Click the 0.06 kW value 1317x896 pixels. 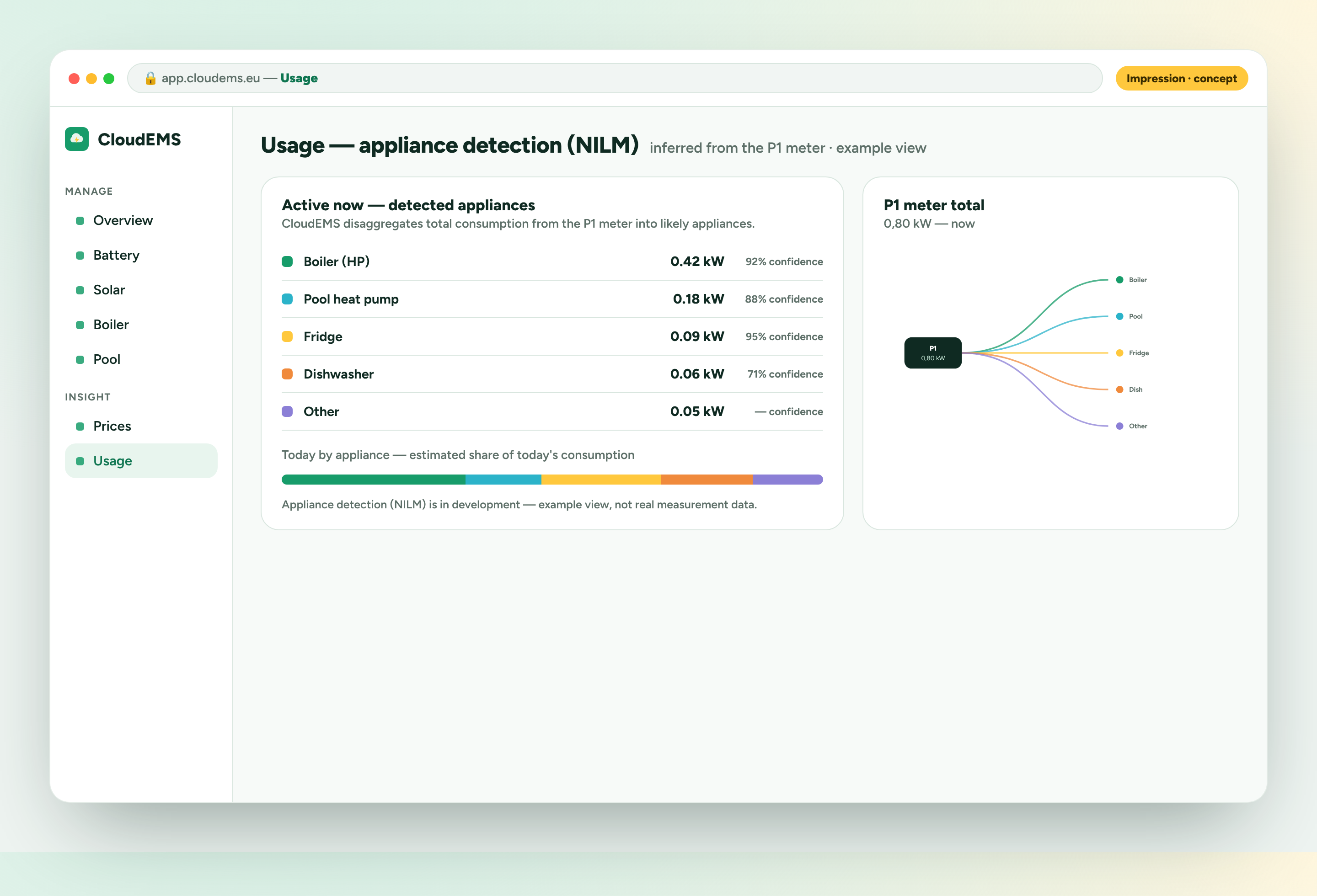[697, 374]
